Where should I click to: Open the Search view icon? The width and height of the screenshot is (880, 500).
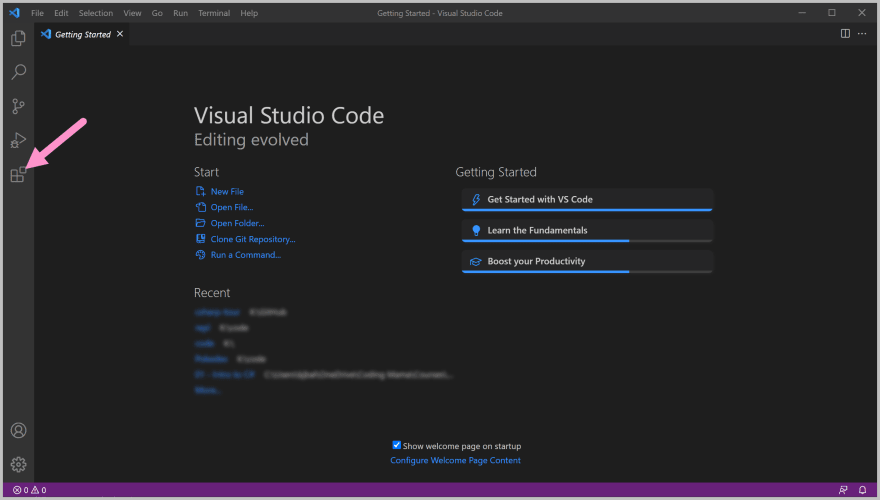(x=19, y=72)
